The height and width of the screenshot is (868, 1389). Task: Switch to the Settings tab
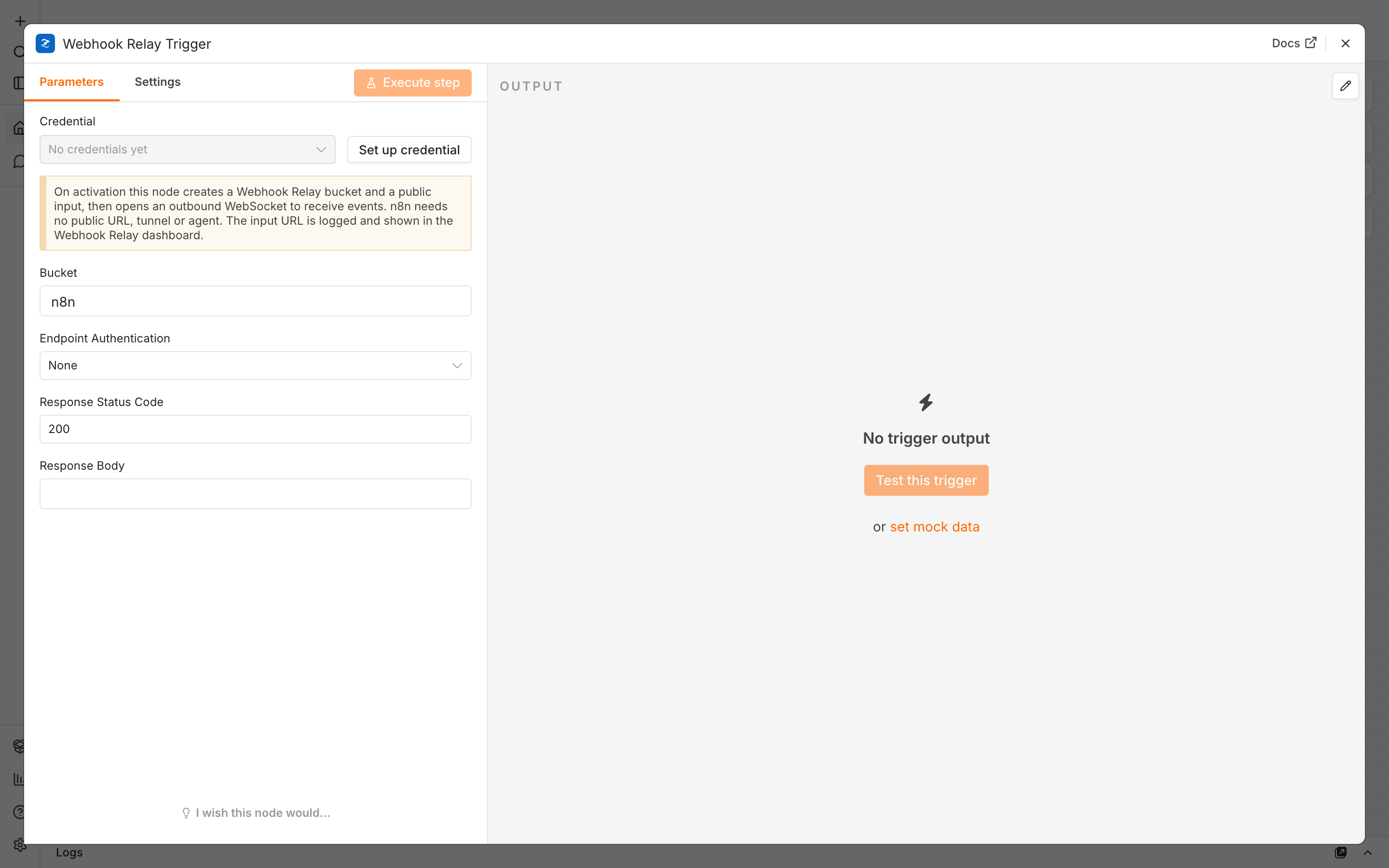157,82
